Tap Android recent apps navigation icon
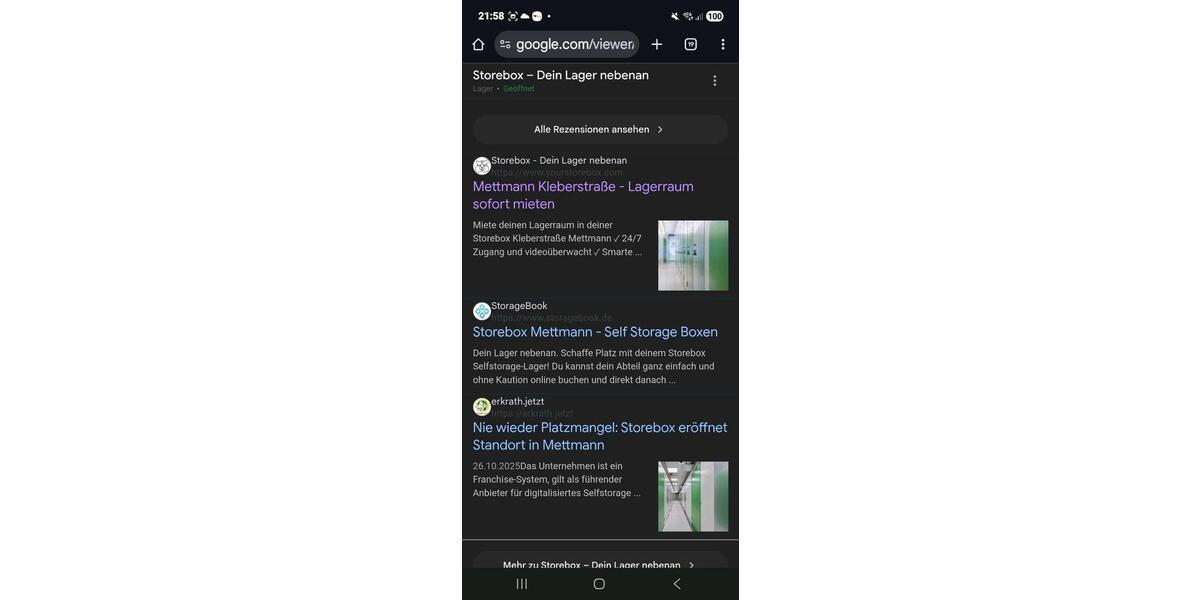The image size is (1200, 600). (x=522, y=584)
